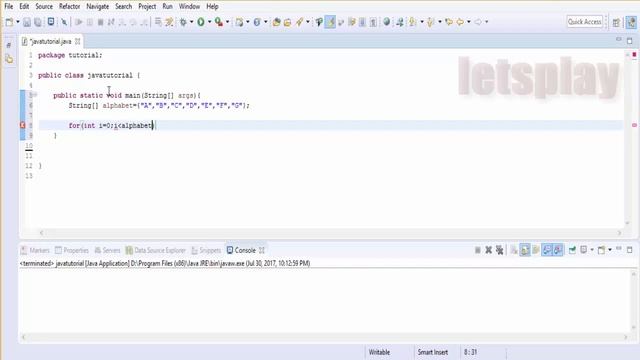Expand the External Tools dropdown arrow
The height and width of the screenshot is (360, 640).
pyautogui.click(x=227, y=22)
